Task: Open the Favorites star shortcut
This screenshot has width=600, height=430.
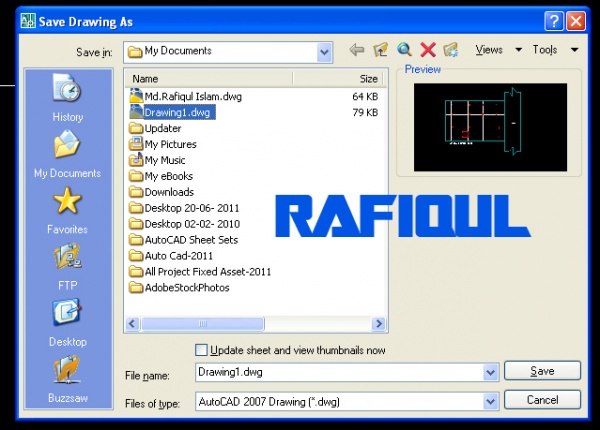Action: pyautogui.click(x=67, y=210)
